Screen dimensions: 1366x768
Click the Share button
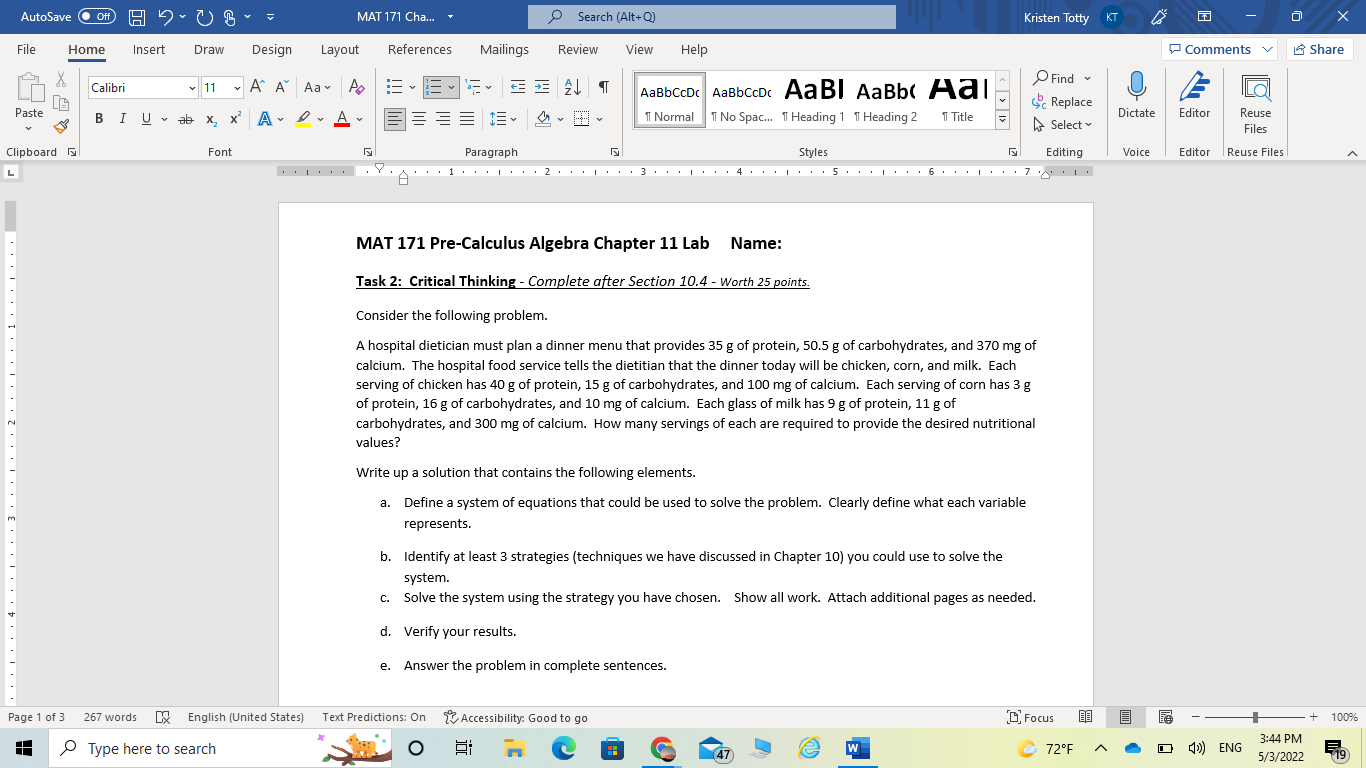coord(1318,49)
